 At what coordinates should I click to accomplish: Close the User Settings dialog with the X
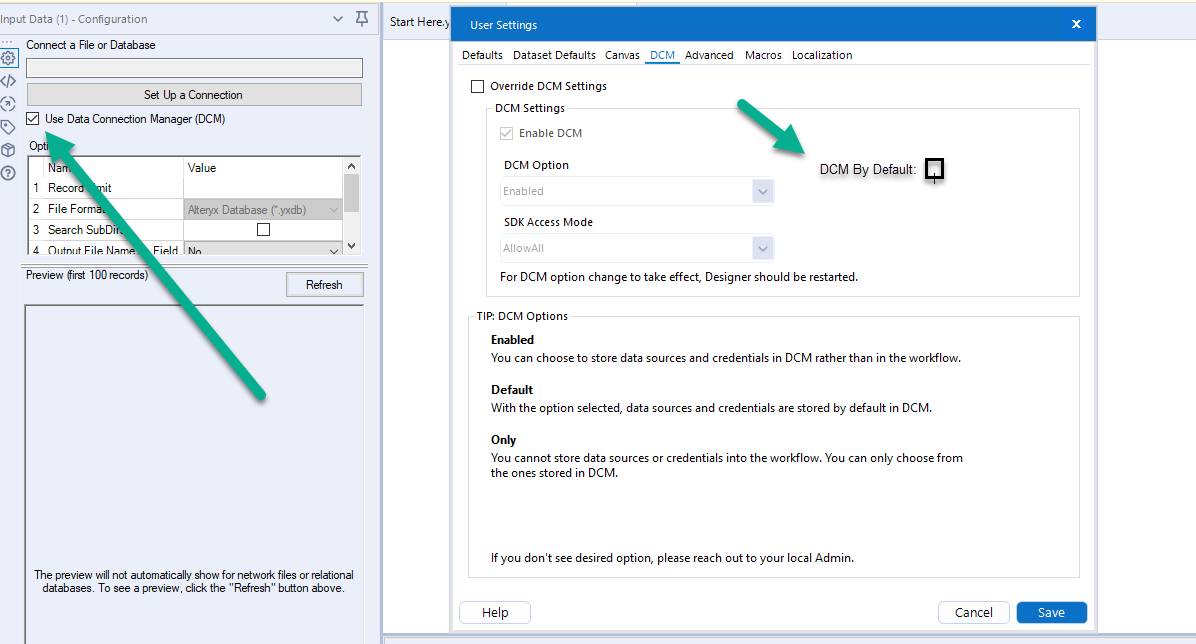tap(1076, 23)
